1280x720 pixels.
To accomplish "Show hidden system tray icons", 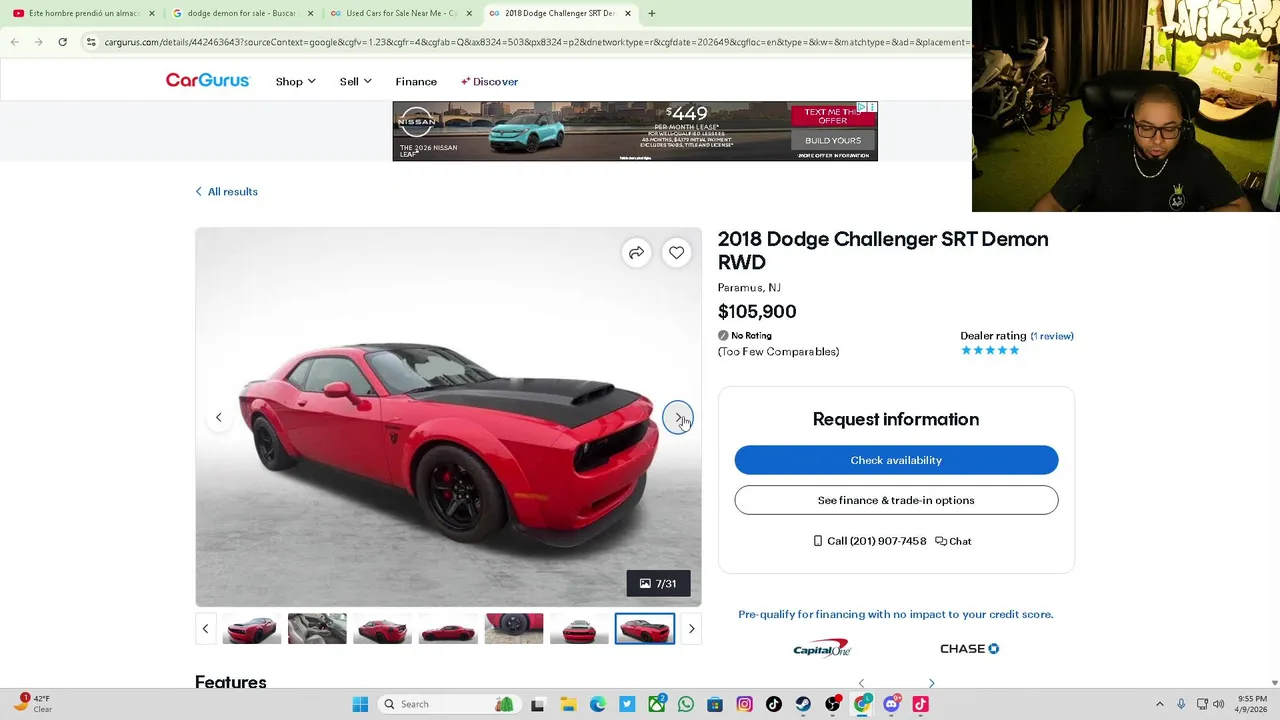I will tap(1159, 704).
